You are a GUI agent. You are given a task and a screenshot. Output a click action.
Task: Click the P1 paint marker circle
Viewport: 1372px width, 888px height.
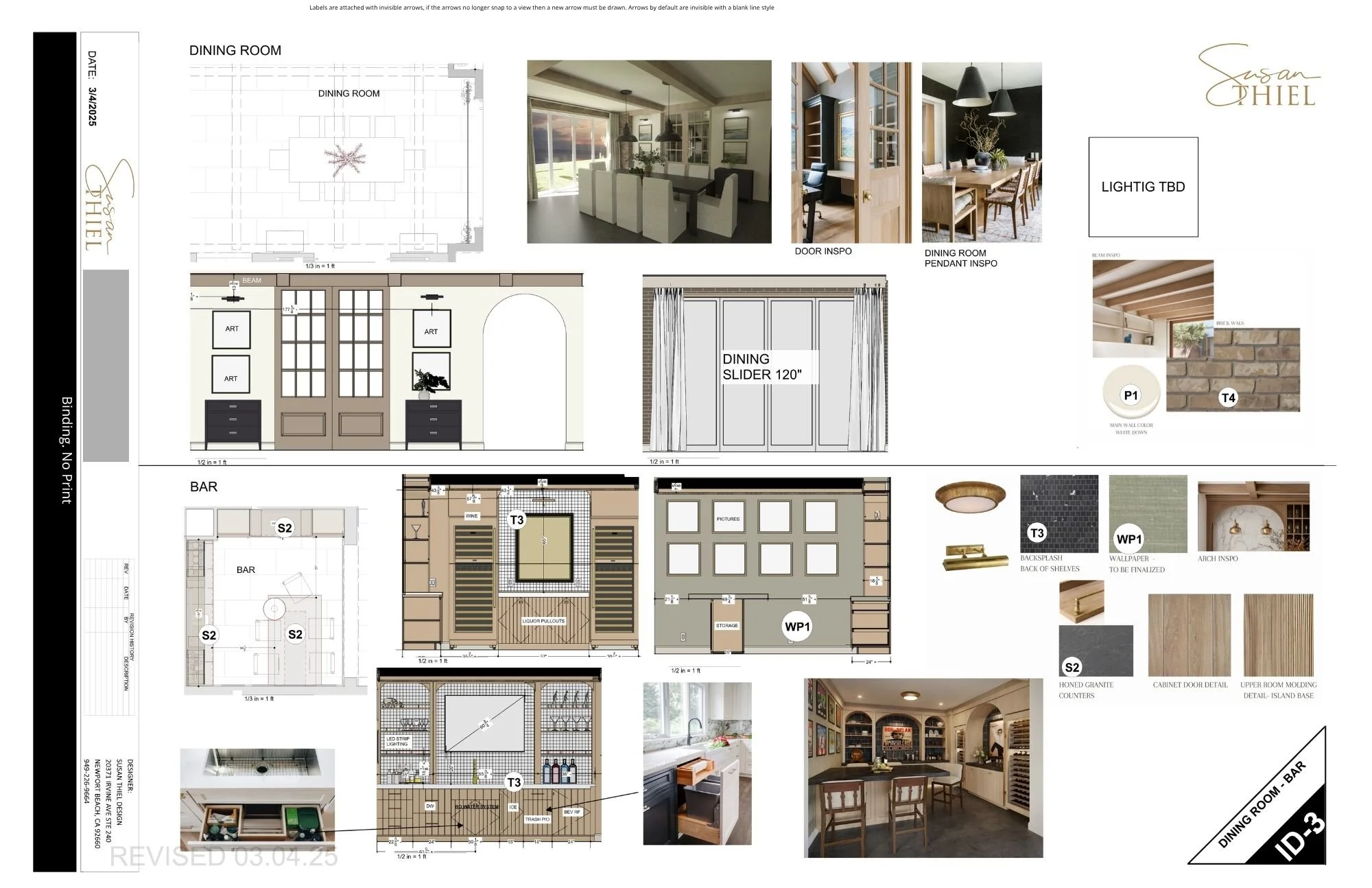coord(1131,395)
